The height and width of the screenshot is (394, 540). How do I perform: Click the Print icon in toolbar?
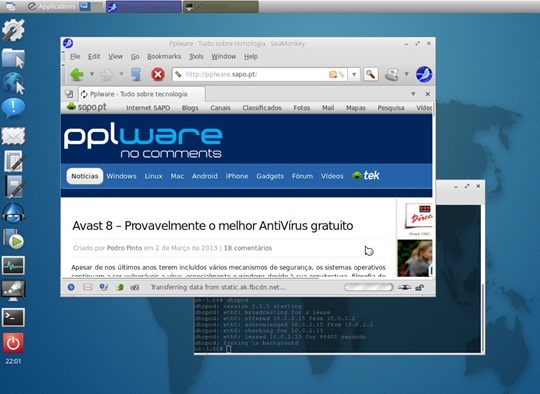(392, 74)
